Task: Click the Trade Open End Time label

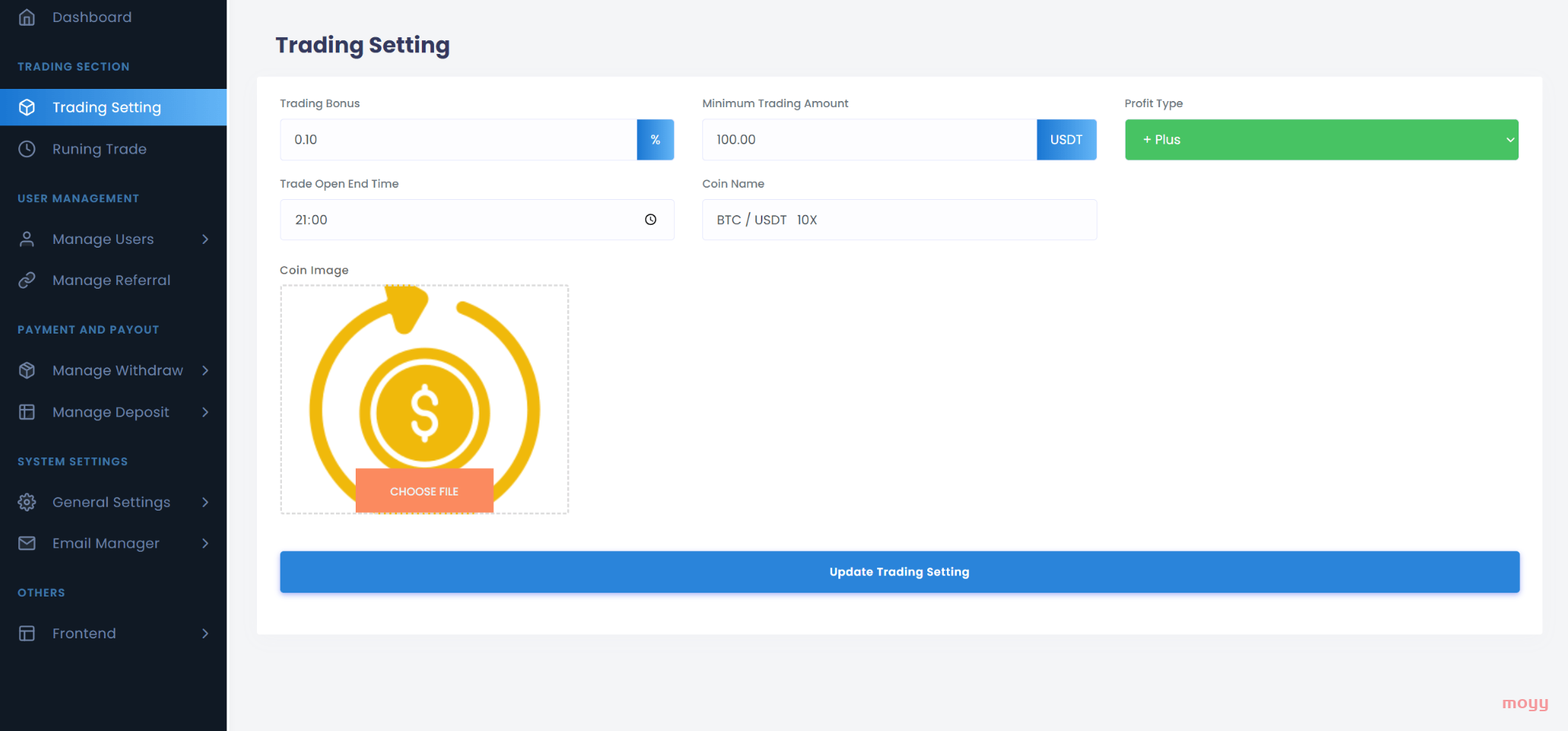Action: (x=339, y=184)
